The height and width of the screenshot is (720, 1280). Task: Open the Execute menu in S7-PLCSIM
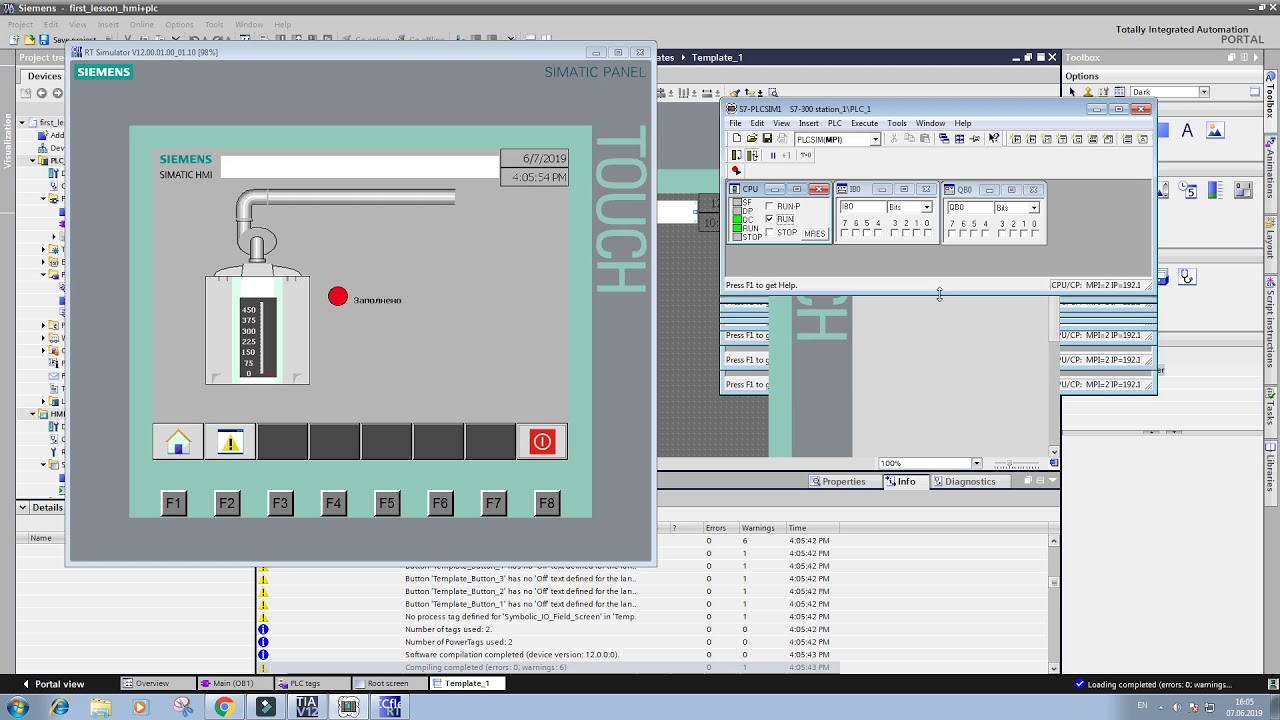coord(864,123)
